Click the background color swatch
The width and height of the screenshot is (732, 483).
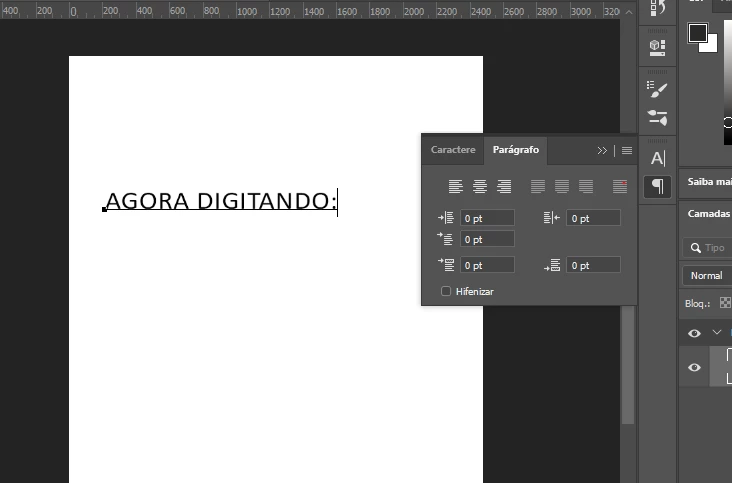(710, 45)
